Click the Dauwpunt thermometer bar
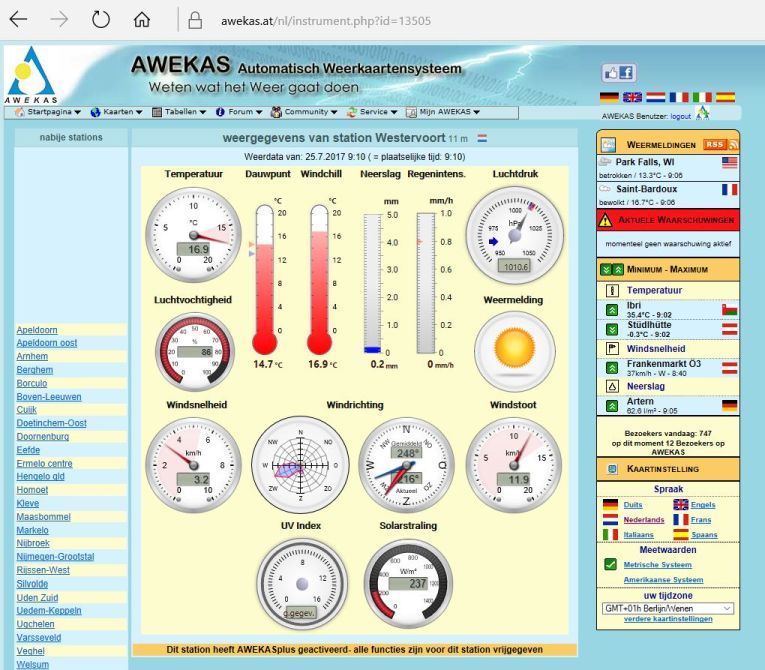Viewport: 765px width, 670px height. pyautogui.click(x=264, y=279)
